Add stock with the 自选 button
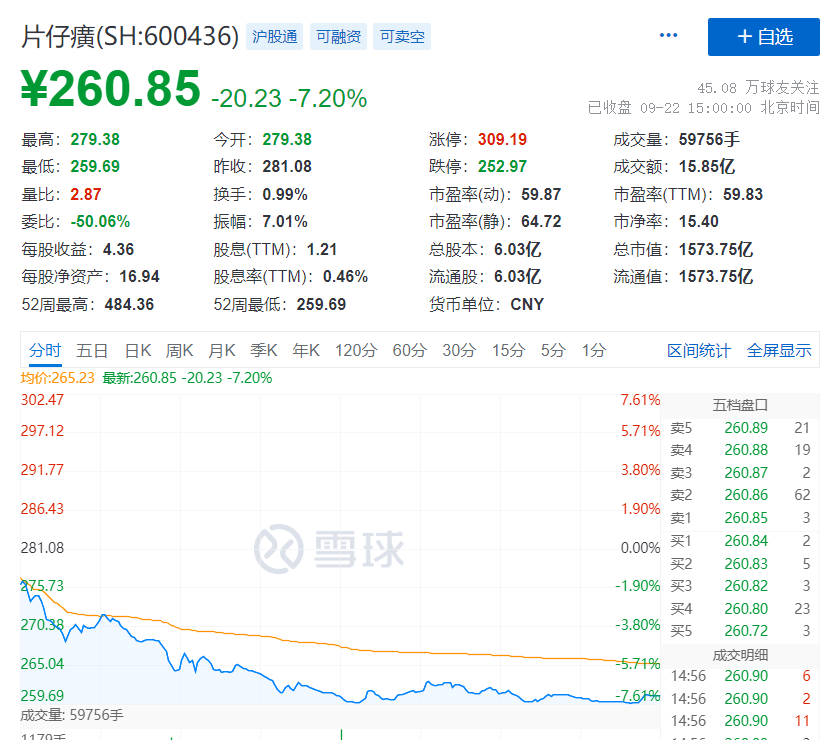The image size is (835, 740). tap(764, 37)
